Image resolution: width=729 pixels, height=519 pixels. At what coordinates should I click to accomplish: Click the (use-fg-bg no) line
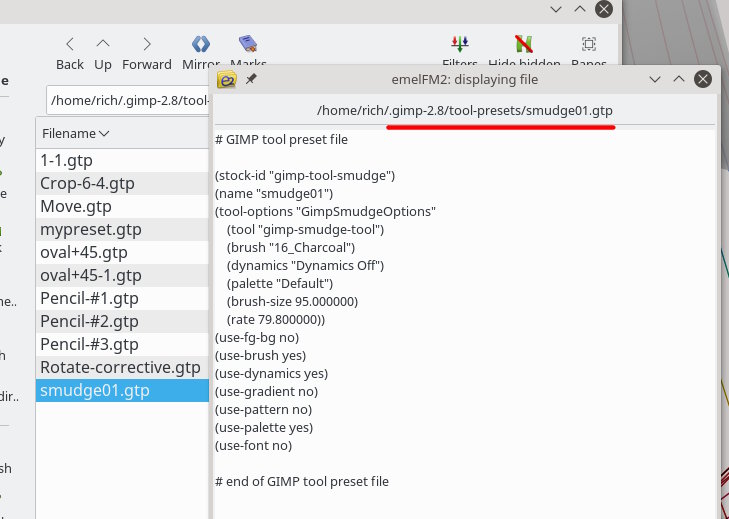pyautogui.click(x=257, y=338)
